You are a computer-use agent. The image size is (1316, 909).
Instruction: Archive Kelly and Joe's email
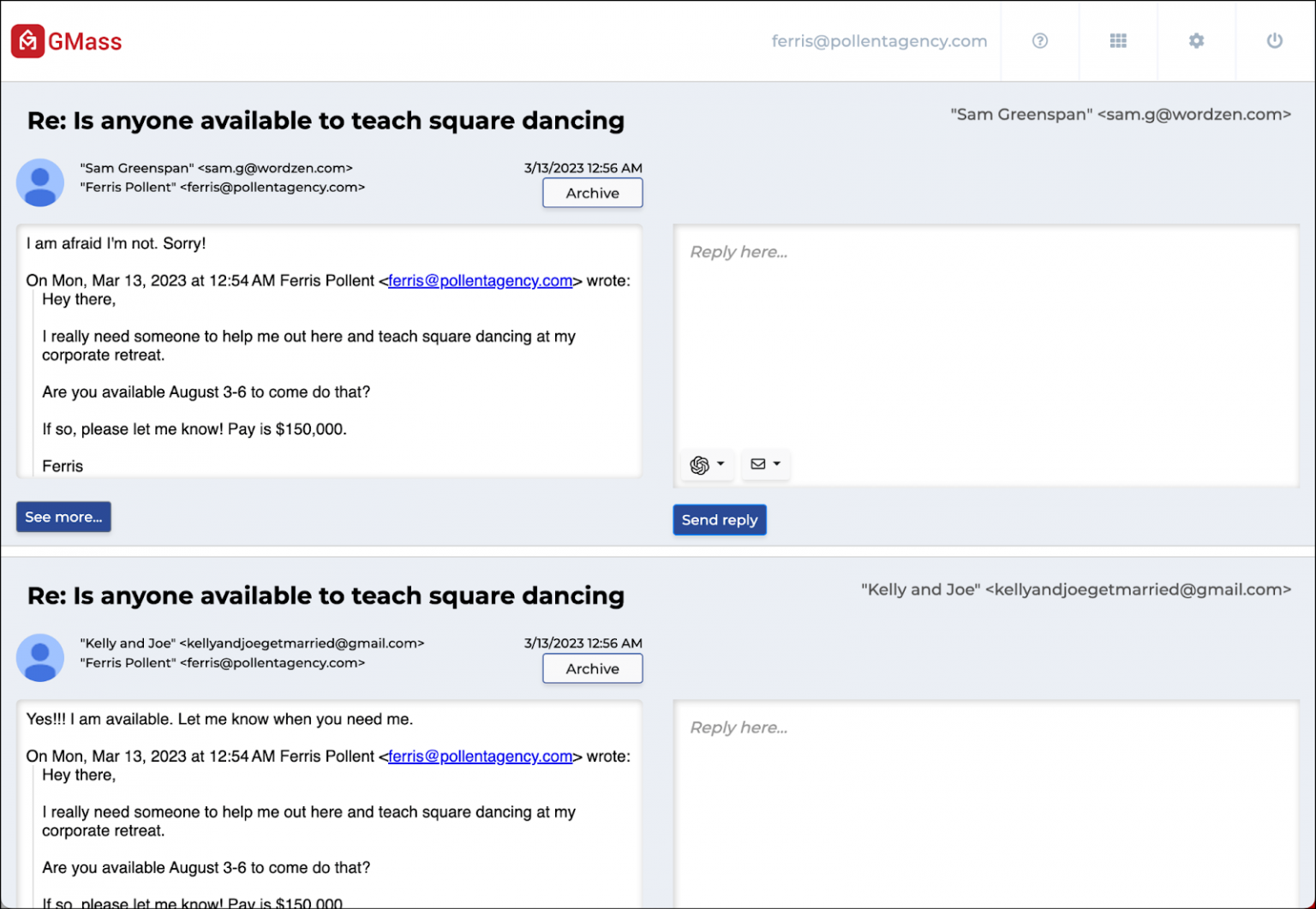tap(592, 668)
